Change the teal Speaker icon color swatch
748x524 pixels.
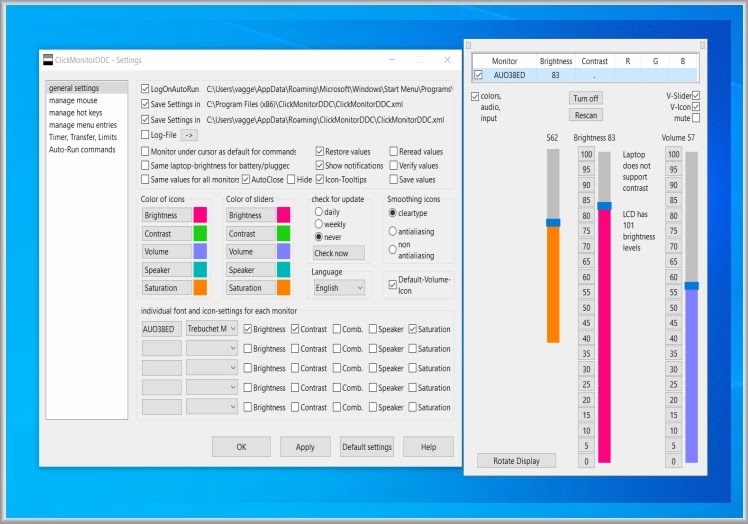click(x=200, y=270)
